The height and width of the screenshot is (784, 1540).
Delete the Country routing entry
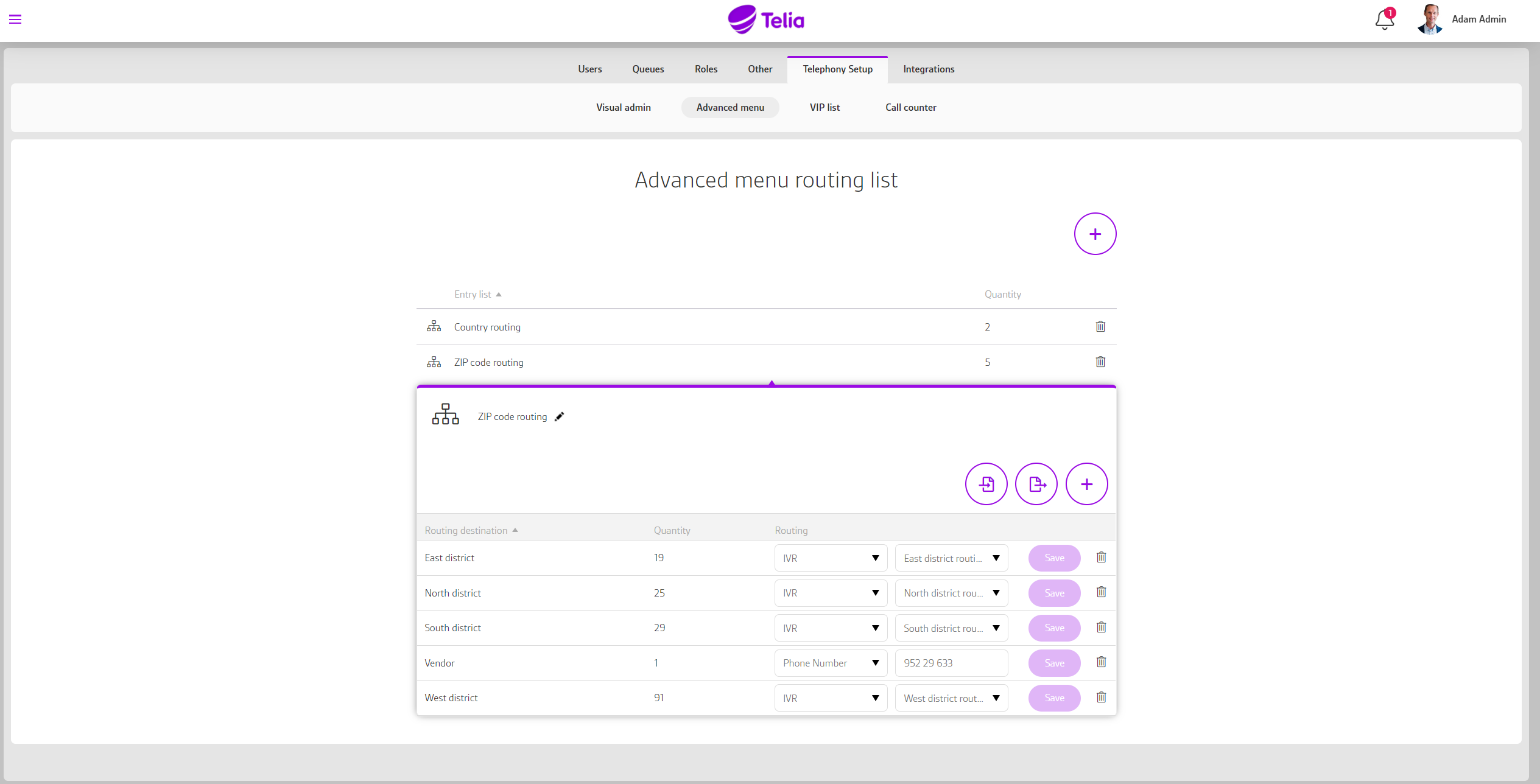coord(1100,327)
